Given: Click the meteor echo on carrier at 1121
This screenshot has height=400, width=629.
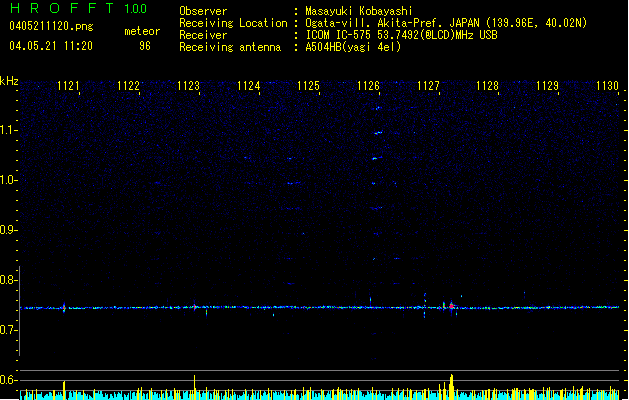Looking at the screenshot, I should pyautogui.click(x=64, y=308).
